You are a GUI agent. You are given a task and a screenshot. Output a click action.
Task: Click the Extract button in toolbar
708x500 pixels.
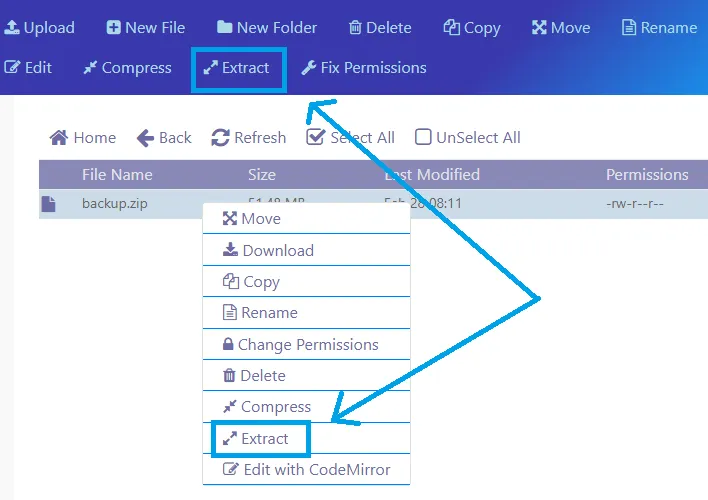click(x=237, y=68)
